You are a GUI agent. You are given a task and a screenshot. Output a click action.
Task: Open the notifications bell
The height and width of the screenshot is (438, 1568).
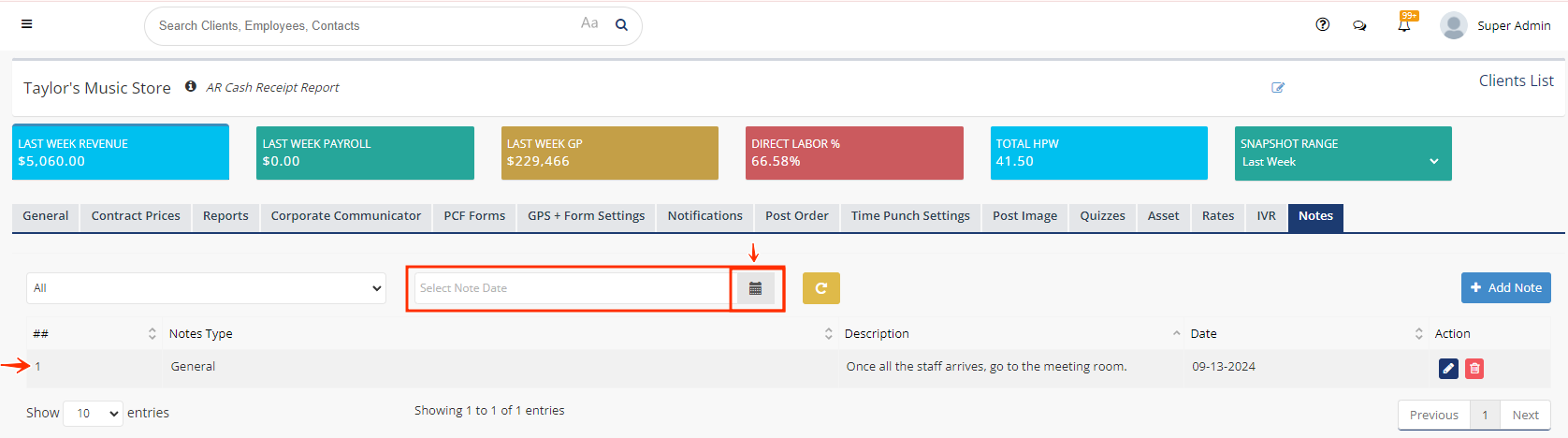(x=1403, y=25)
